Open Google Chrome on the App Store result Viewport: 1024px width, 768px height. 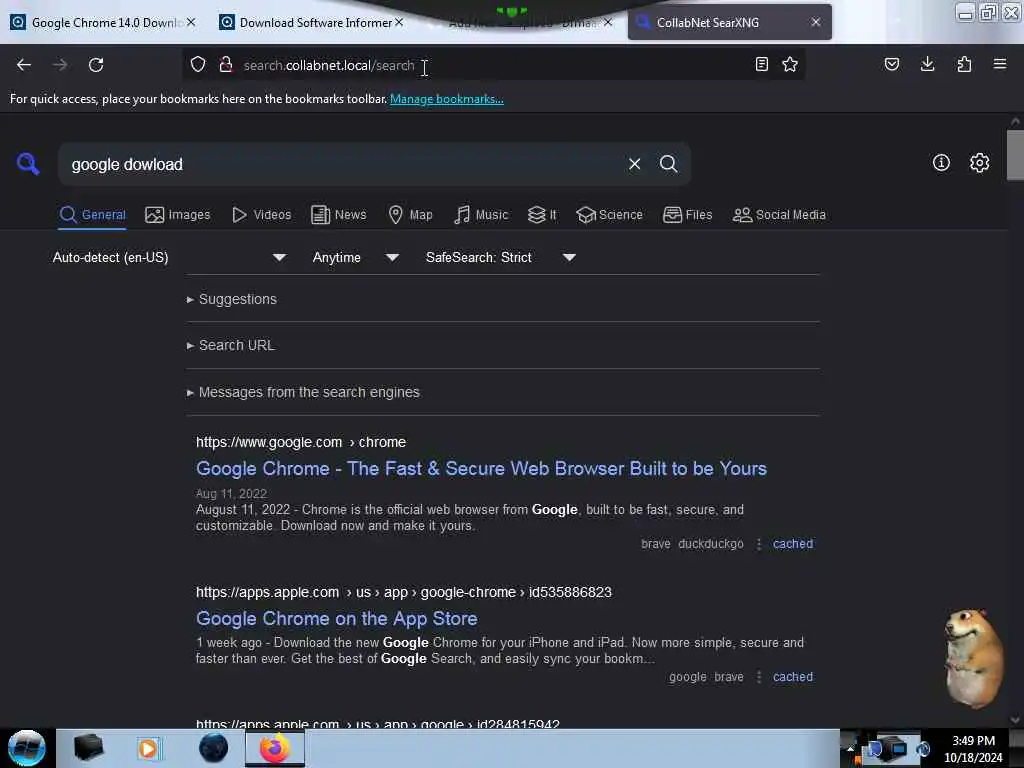(x=336, y=619)
